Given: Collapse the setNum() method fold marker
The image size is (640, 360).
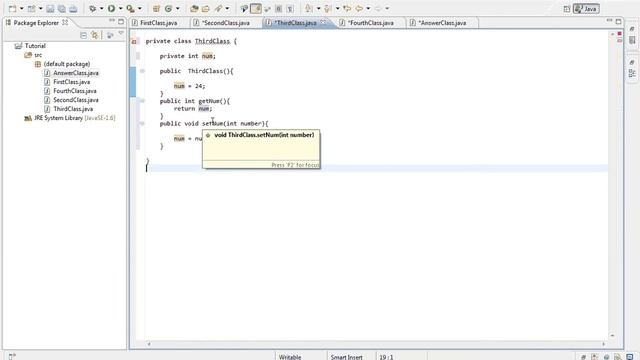Looking at the screenshot, I should tap(142, 123).
